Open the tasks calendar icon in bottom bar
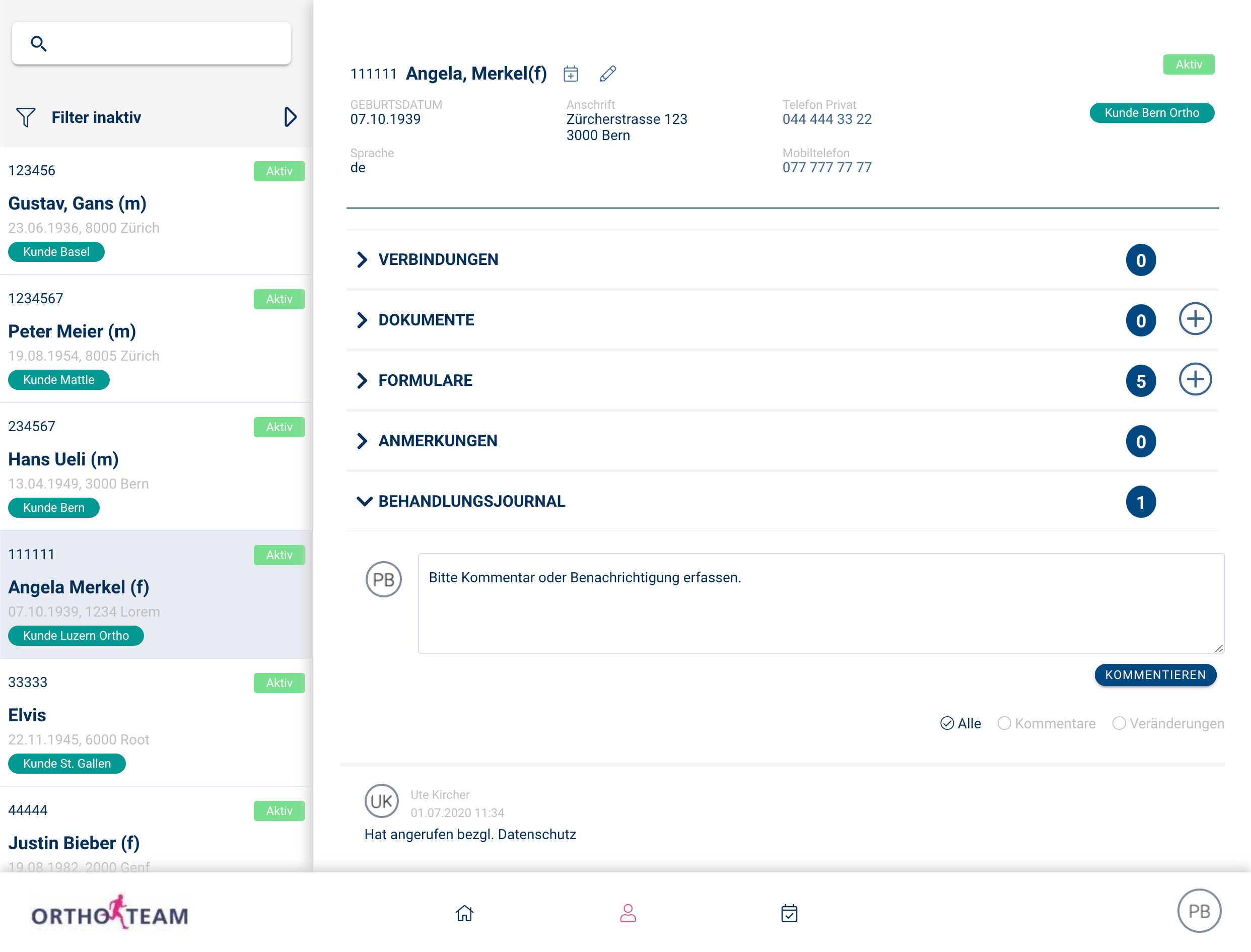 click(x=789, y=913)
